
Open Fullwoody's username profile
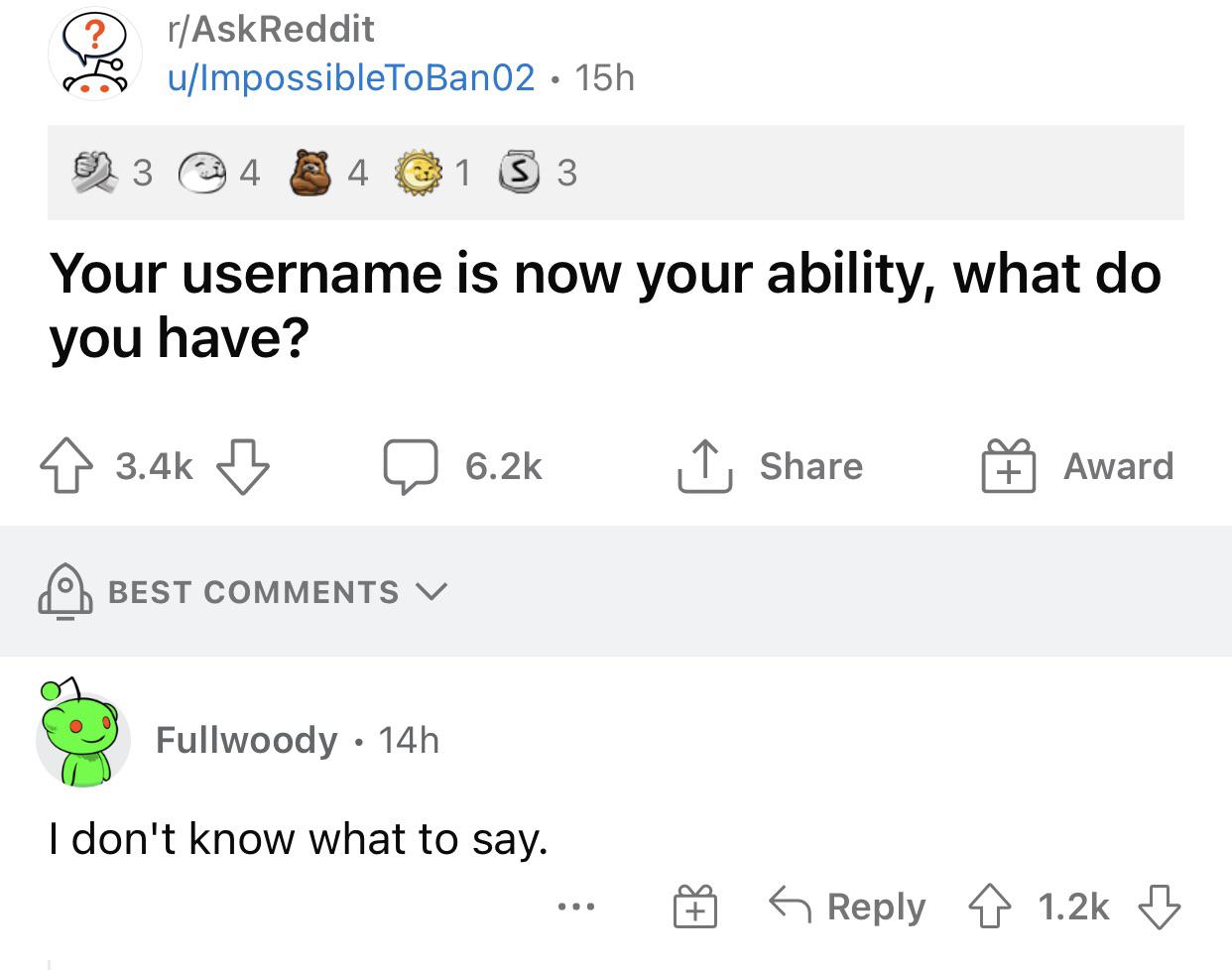point(246,740)
